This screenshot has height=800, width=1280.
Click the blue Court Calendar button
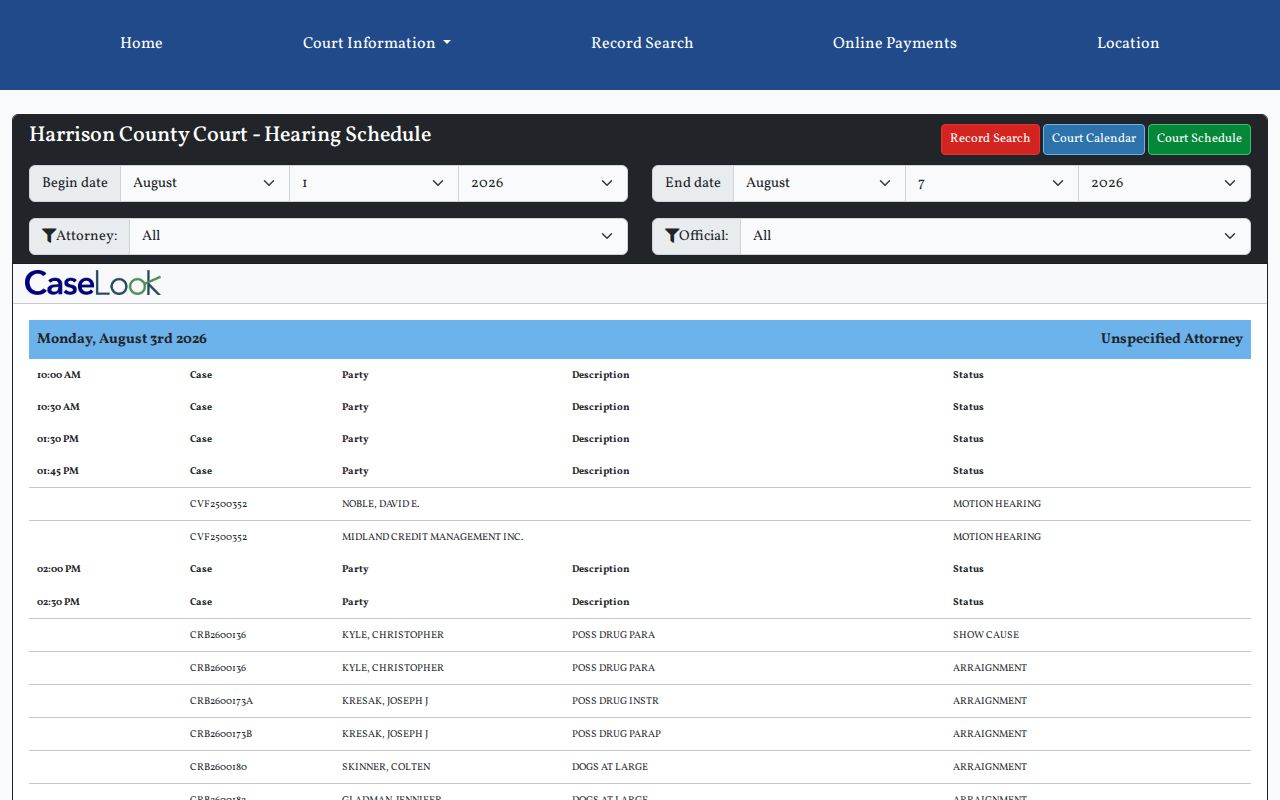[1094, 139]
